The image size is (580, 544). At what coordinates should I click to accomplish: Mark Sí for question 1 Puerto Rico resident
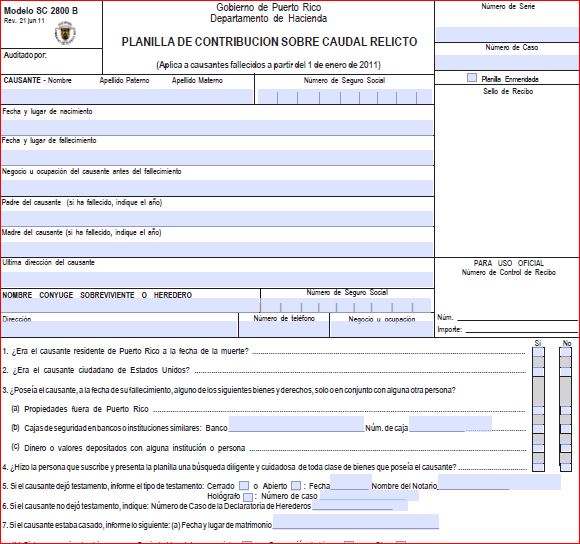click(538, 352)
